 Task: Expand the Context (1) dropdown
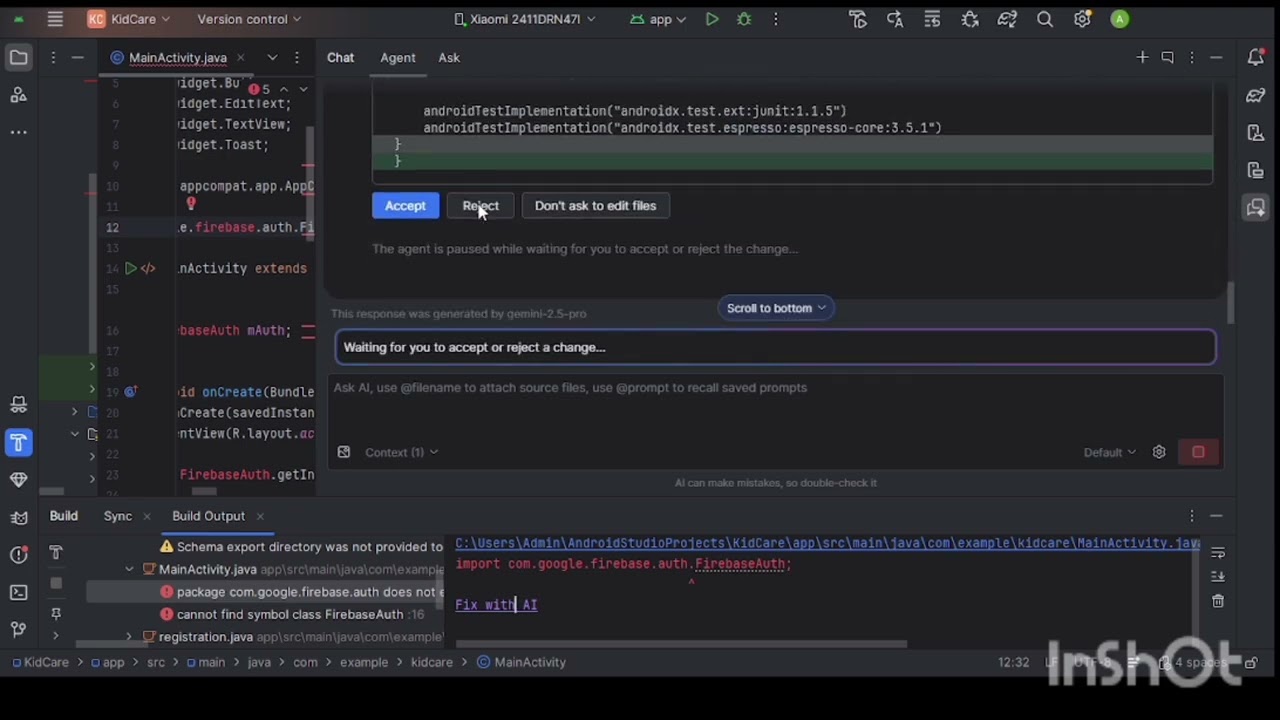(400, 452)
